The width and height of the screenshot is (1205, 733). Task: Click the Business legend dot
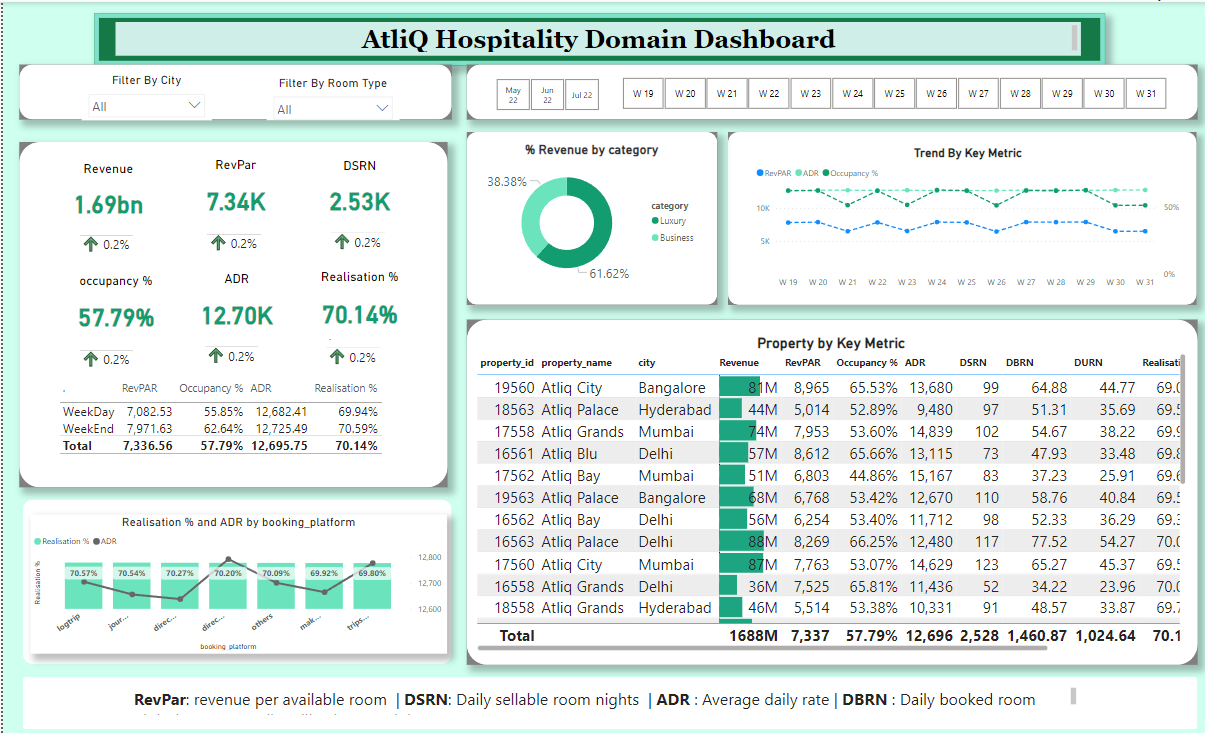(x=655, y=238)
